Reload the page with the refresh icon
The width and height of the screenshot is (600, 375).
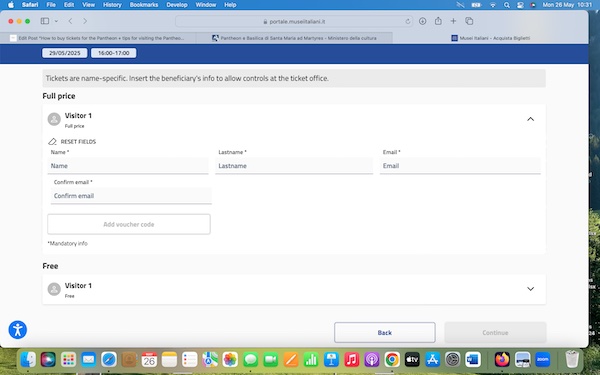click(x=408, y=21)
